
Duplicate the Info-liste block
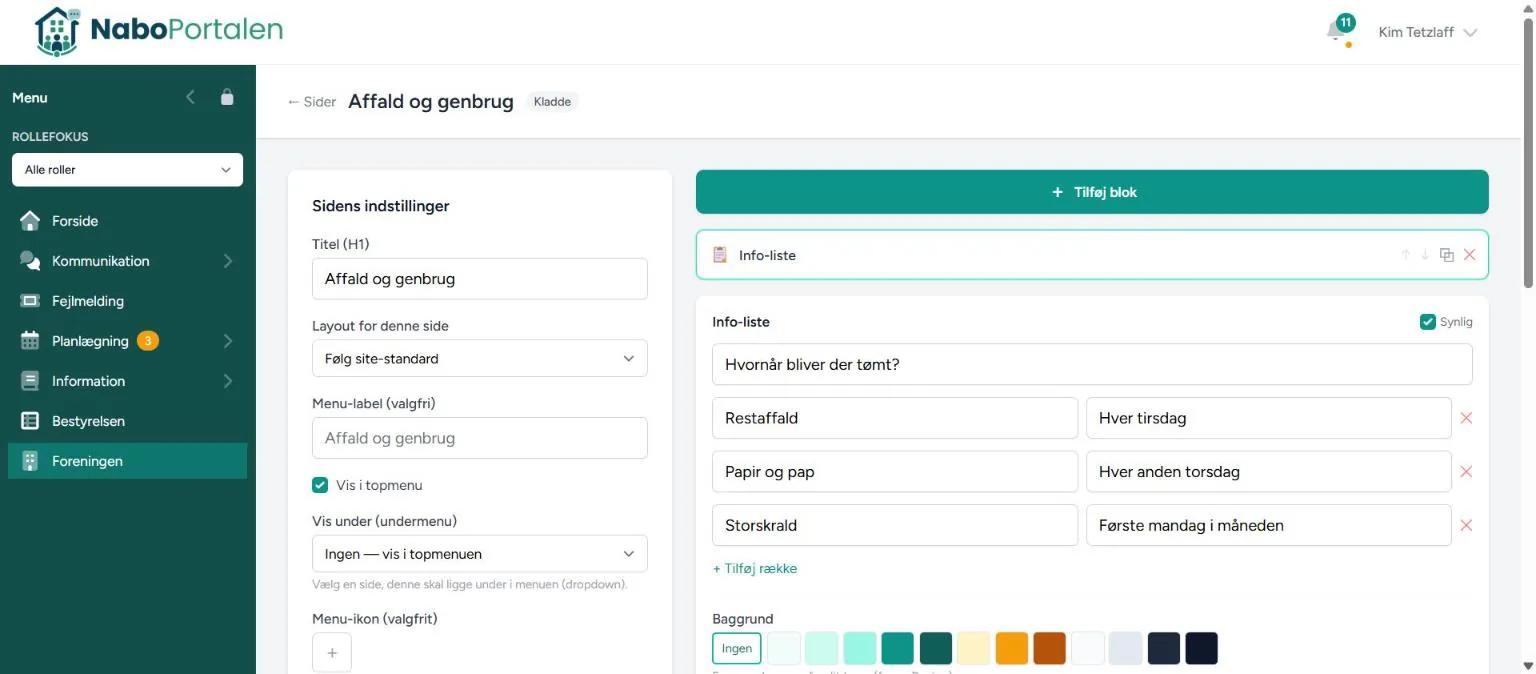[1446, 255]
